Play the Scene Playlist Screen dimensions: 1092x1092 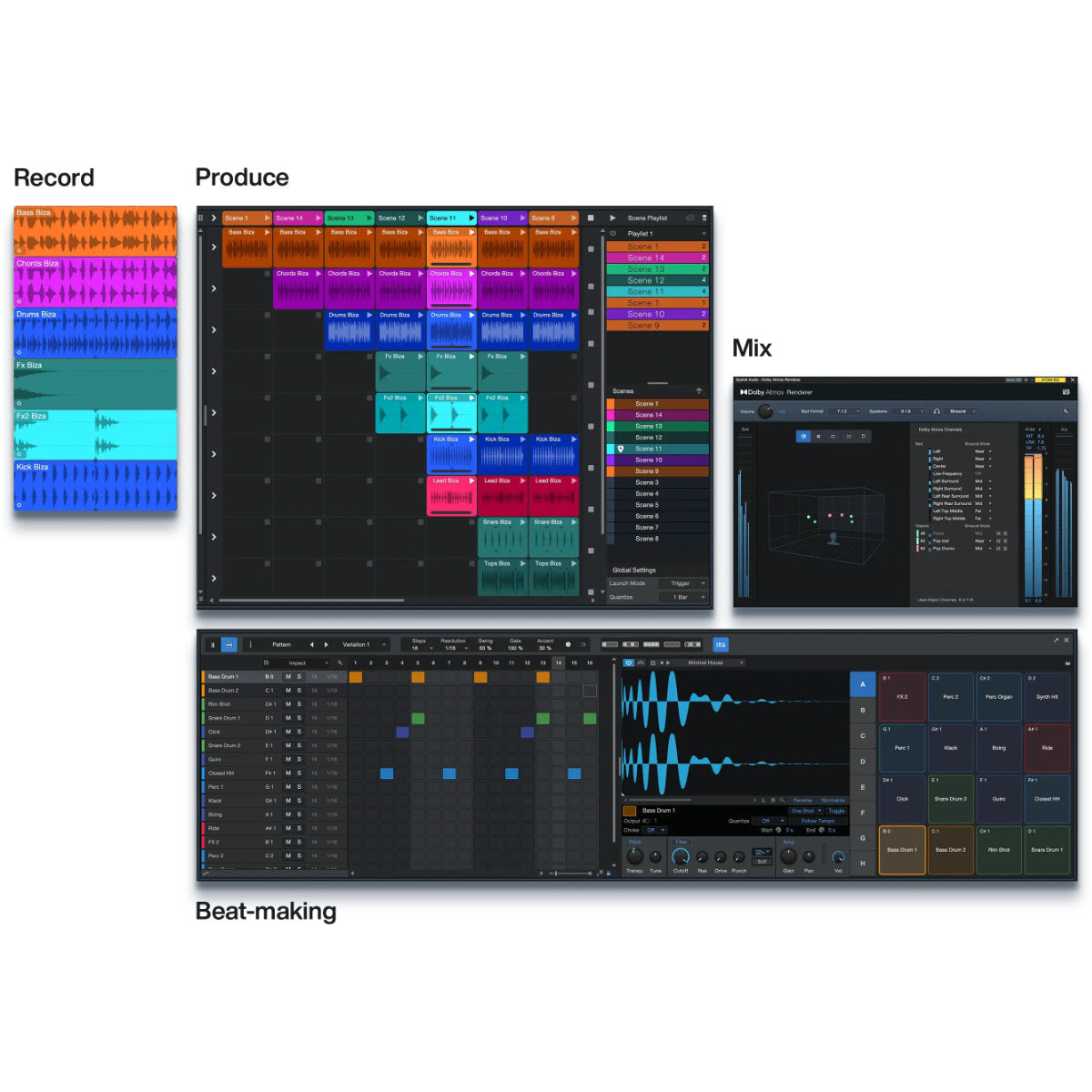612,218
